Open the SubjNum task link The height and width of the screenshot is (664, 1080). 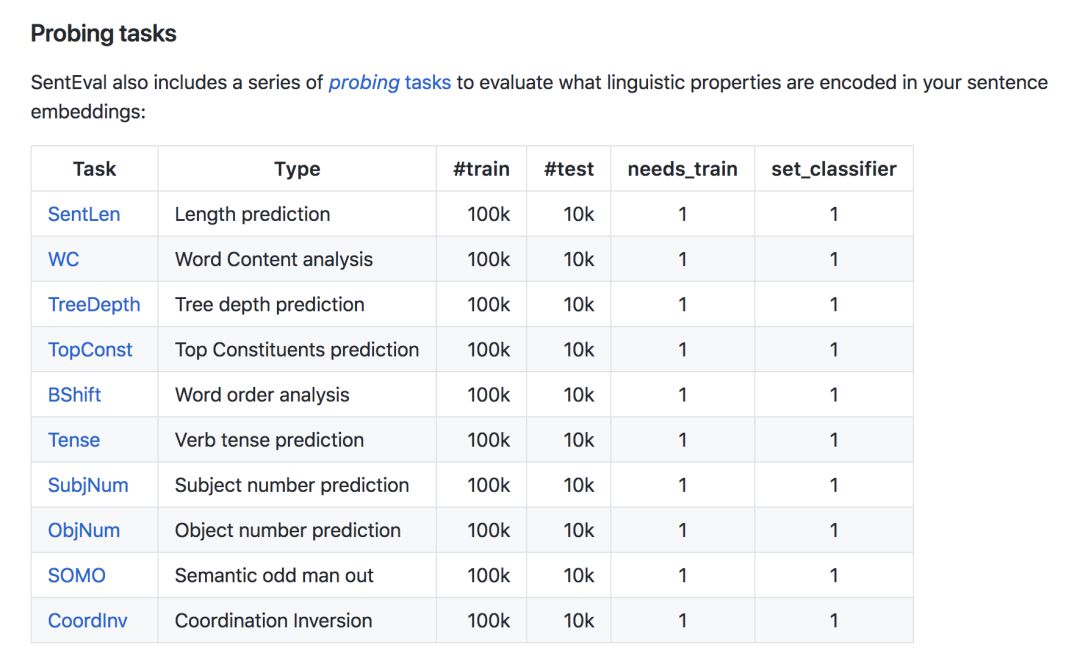[x=88, y=485]
